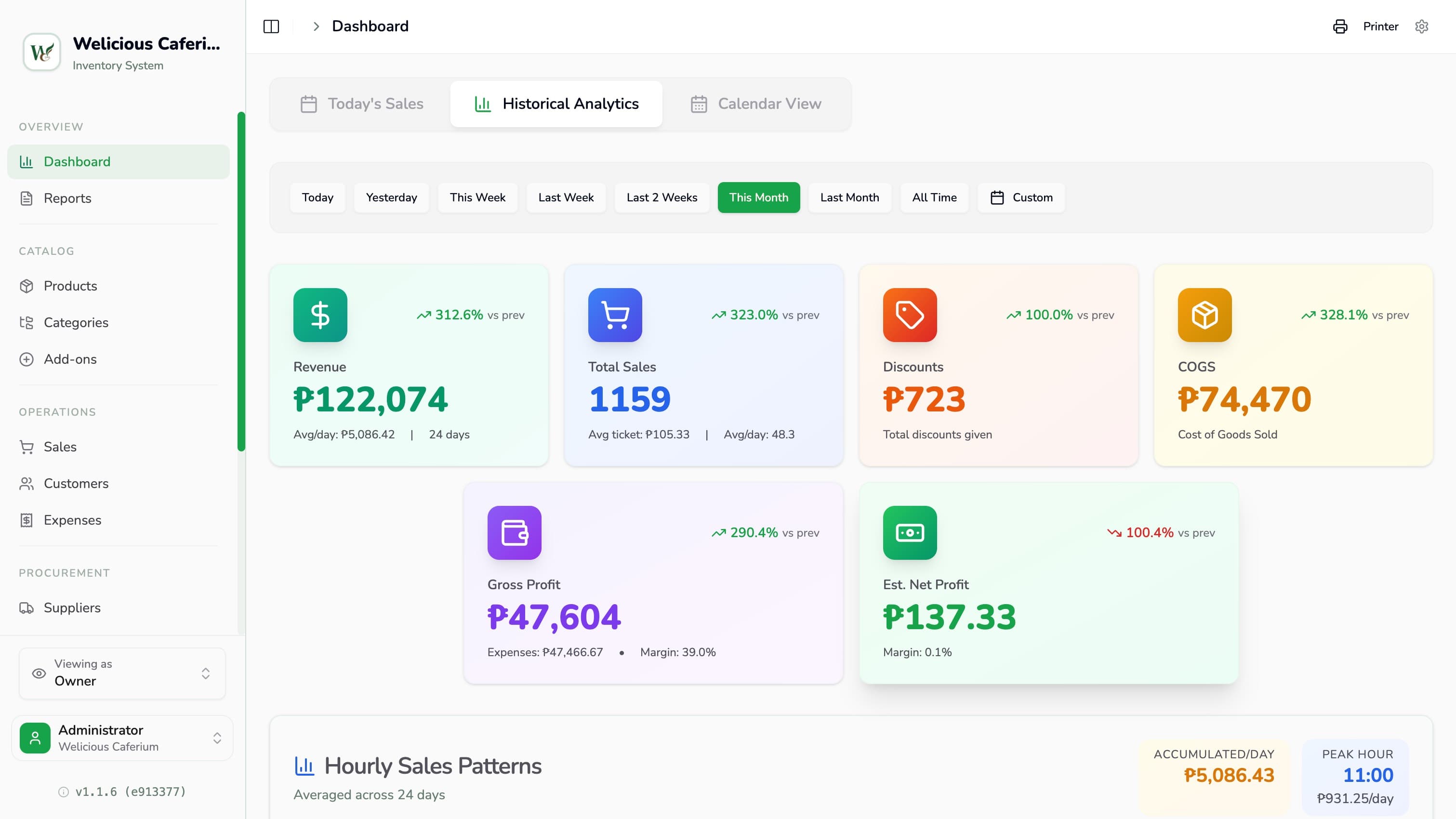Expand the Viewing as Owner selector
This screenshot has width=1456, height=819.
click(122, 673)
